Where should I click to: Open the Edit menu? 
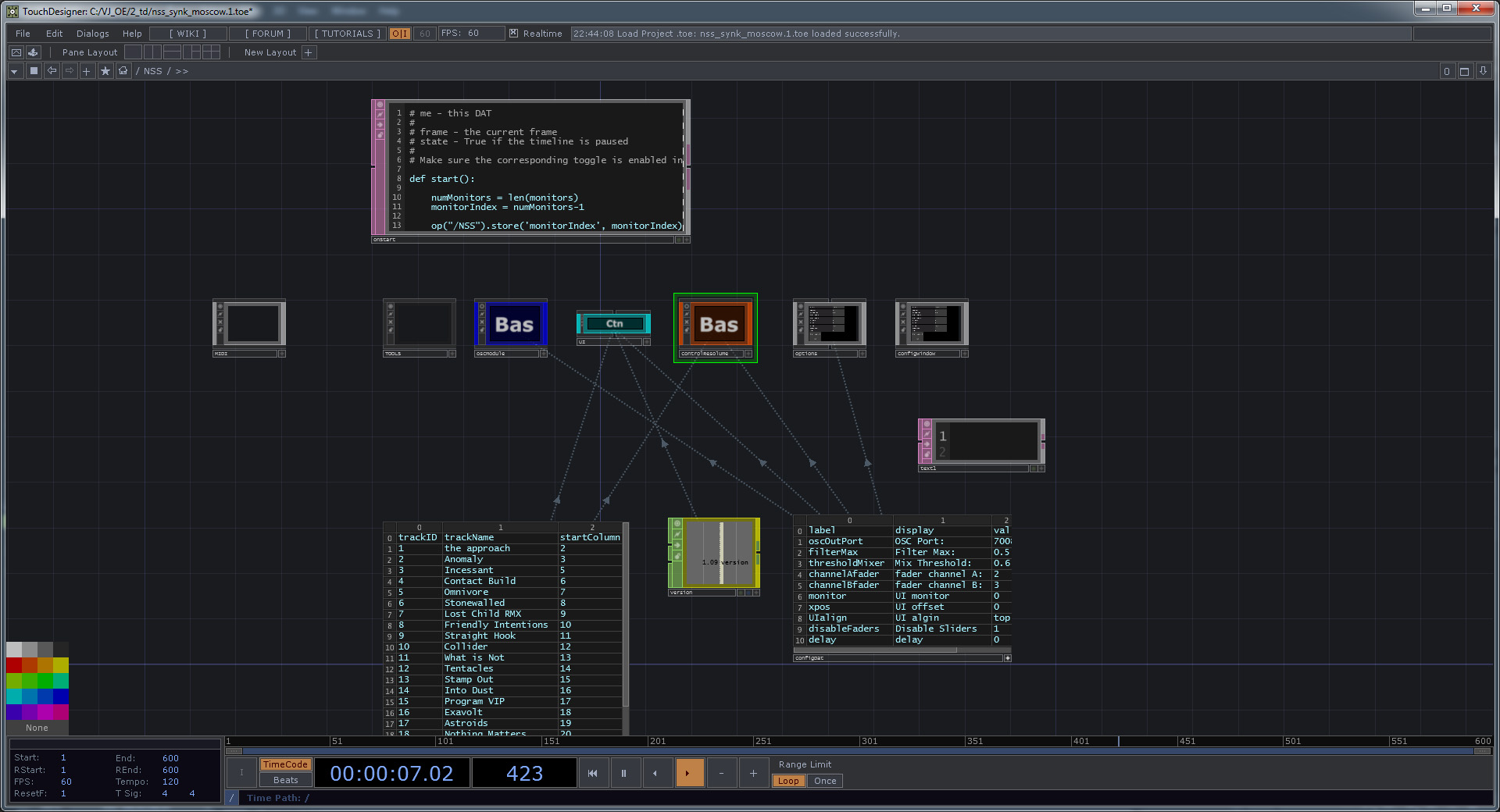pyautogui.click(x=54, y=34)
